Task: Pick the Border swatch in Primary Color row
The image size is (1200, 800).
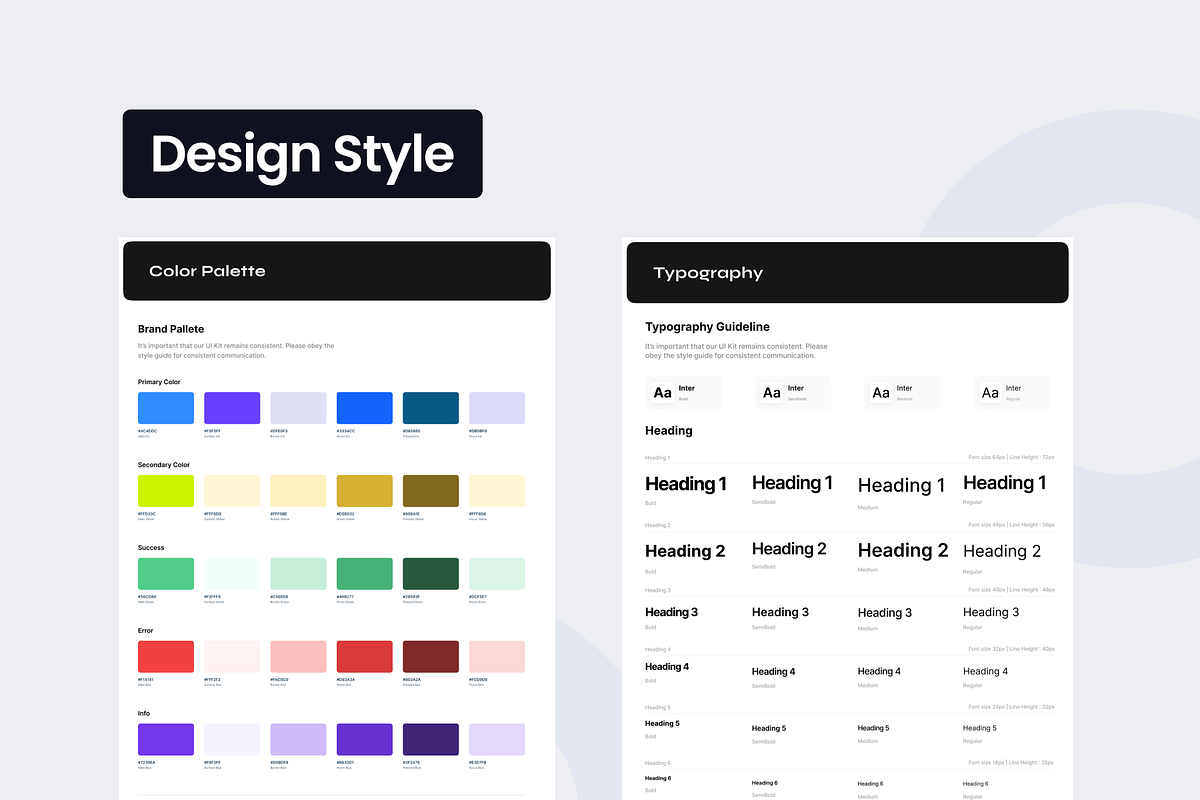Action: (298, 408)
